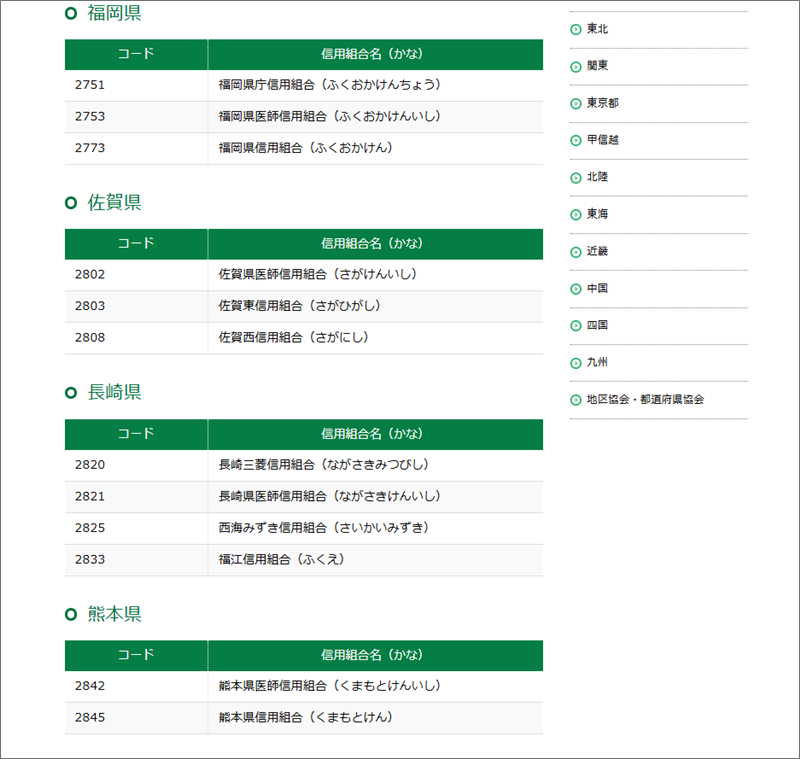Open the 地区協会・都道府県協会 link
Viewport: 800px width, 759px height.
point(645,399)
